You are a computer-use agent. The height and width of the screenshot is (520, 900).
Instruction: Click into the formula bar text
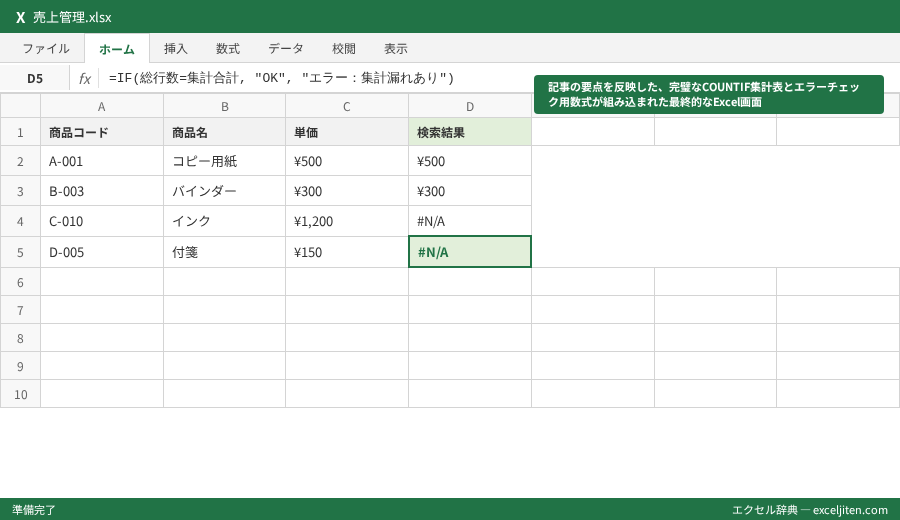point(281,78)
